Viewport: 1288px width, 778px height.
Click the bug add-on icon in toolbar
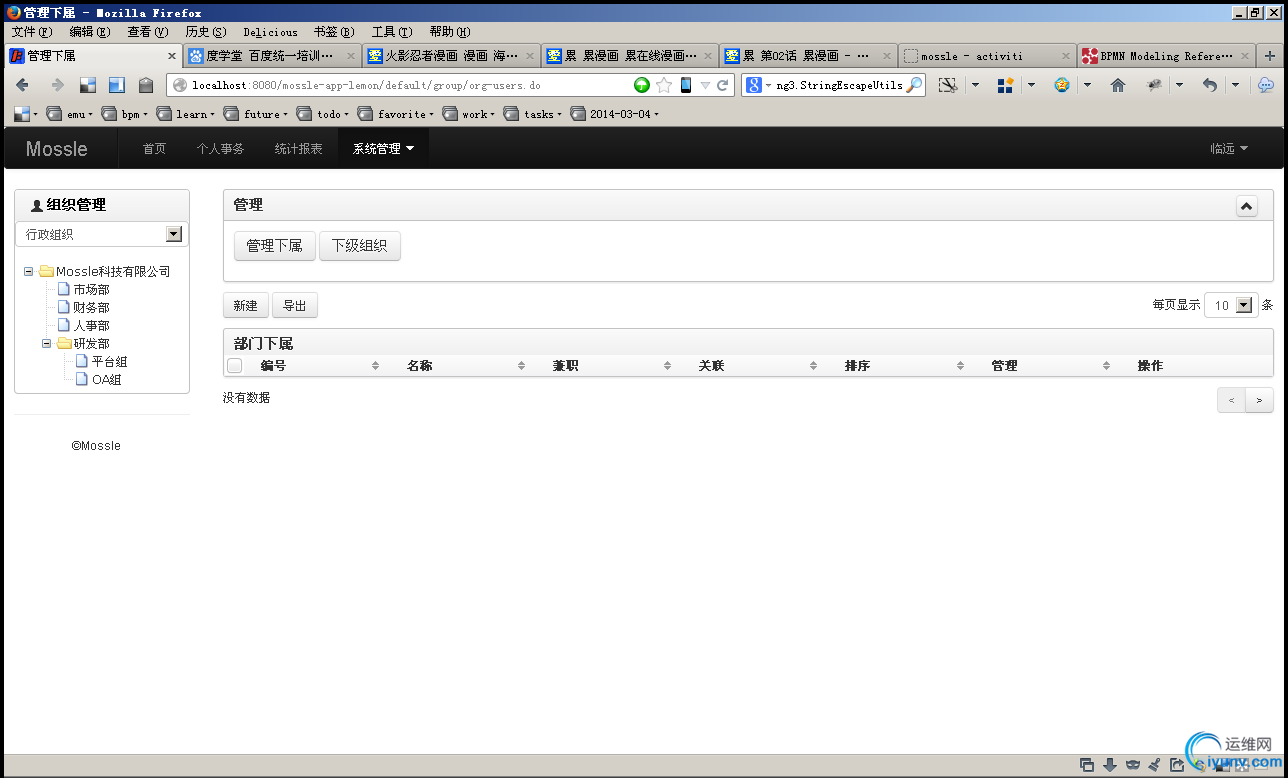(1154, 86)
